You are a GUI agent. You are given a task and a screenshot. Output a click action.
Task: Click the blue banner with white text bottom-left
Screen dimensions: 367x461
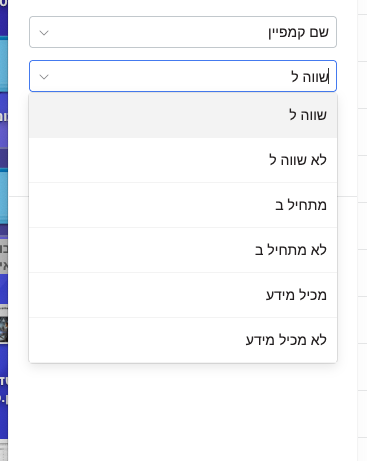[4, 390]
